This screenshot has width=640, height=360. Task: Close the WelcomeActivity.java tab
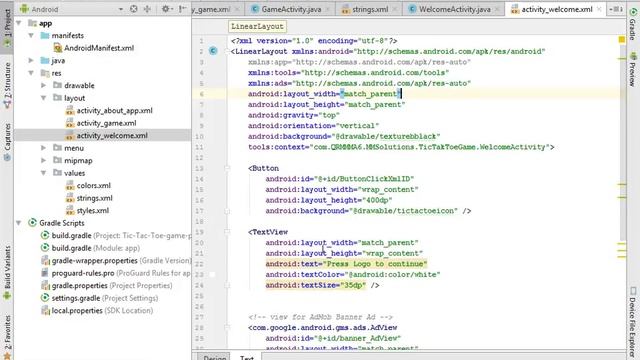497,9
